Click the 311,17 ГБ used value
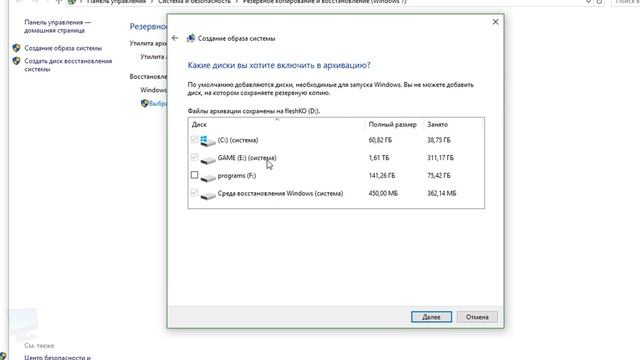Screen dimensions: 640x360 click(440, 158)
